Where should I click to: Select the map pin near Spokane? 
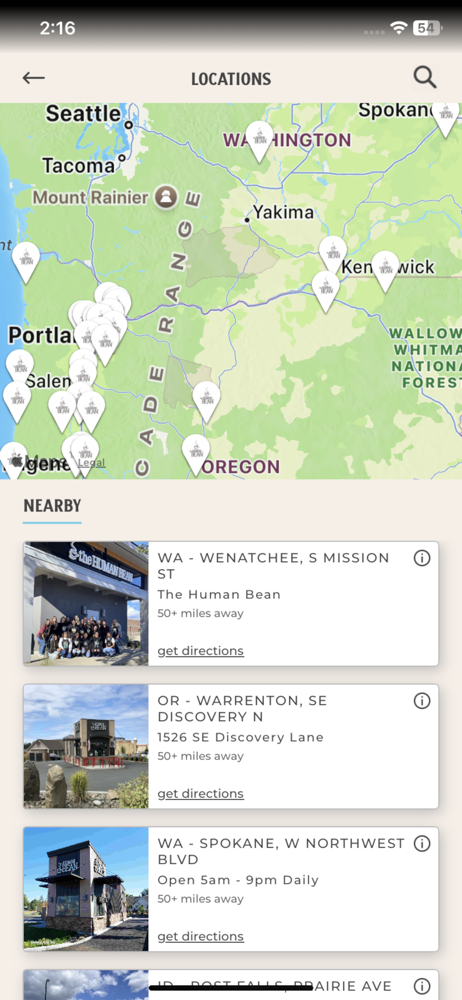[445, 116]
